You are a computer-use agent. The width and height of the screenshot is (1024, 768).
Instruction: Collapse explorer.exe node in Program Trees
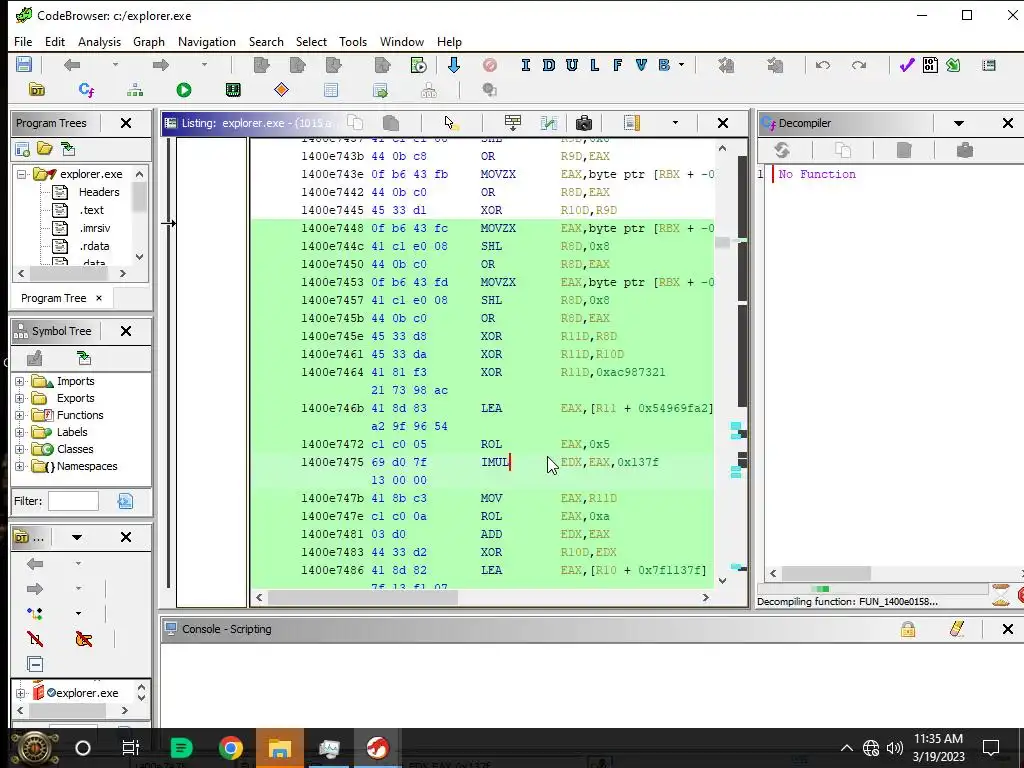pyautogui.click(x=22, y=174)
